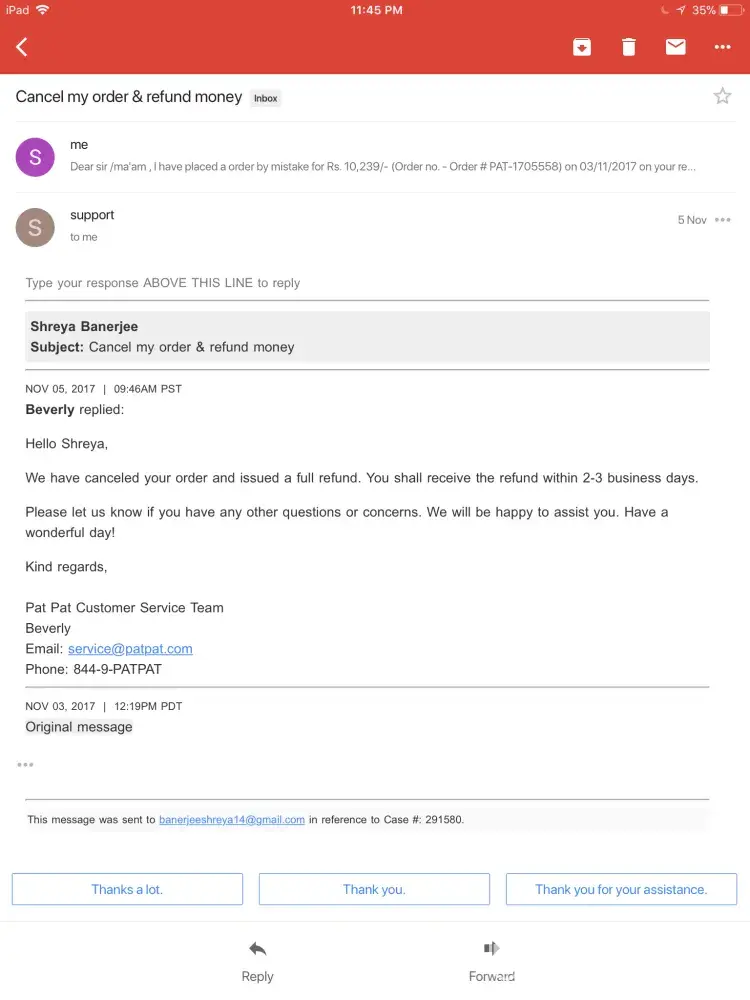Star the Cancel my order conversation
750x1000 pixels.
(722, 97)
